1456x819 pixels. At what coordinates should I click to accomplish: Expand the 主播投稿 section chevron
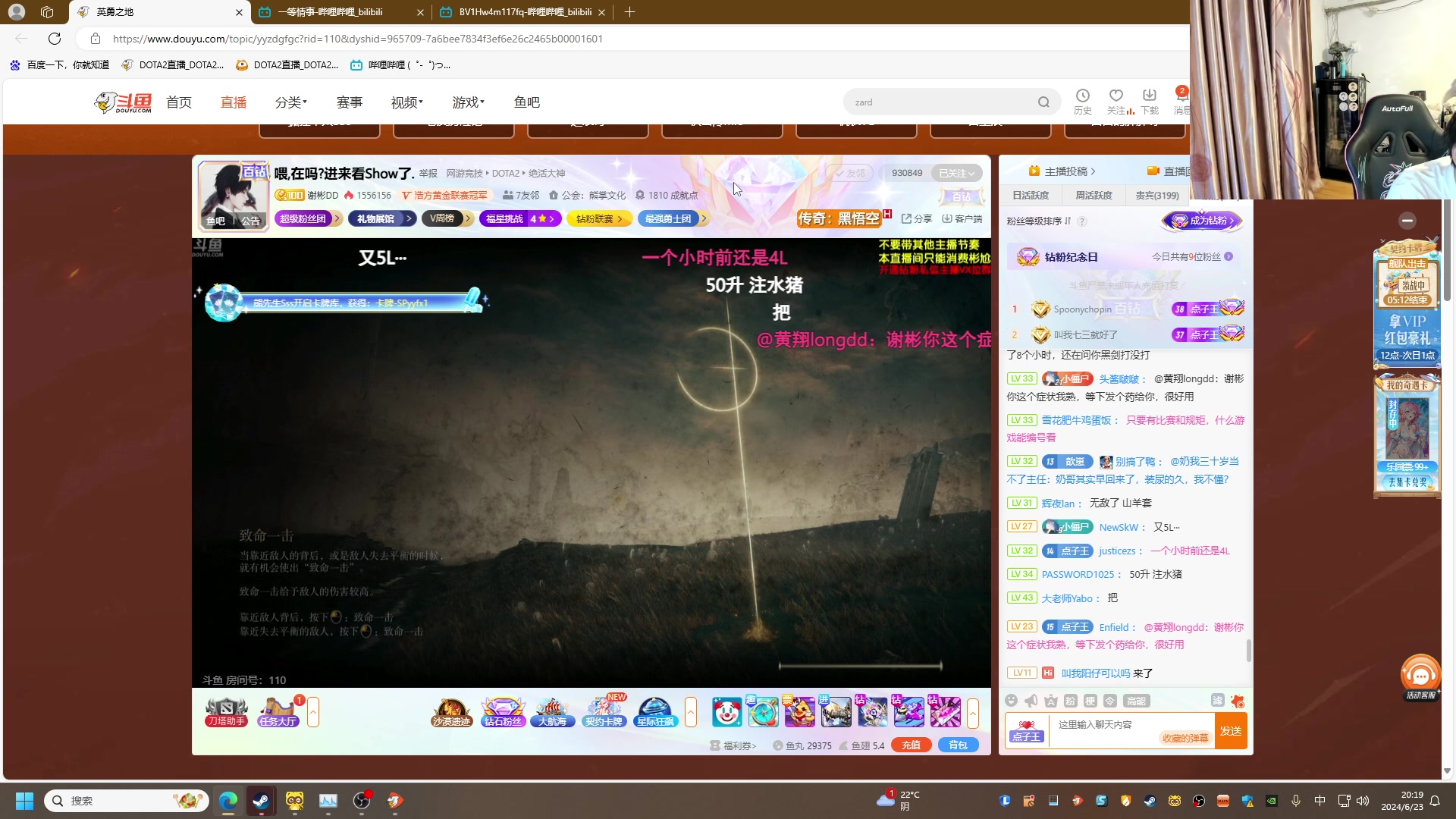click(1095, 171)
